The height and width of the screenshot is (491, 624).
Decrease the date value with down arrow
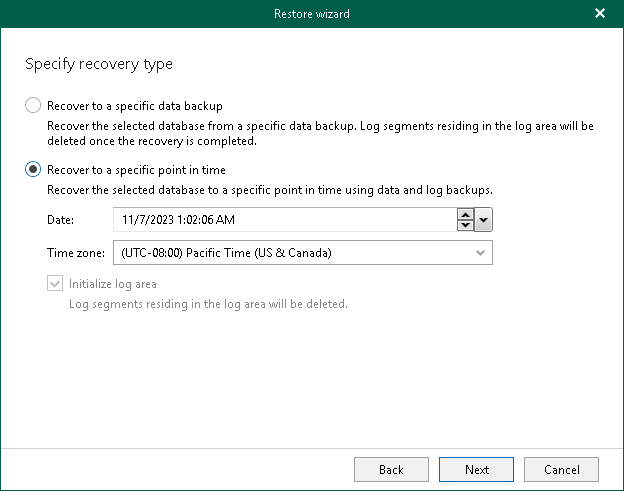coord(464,225)
